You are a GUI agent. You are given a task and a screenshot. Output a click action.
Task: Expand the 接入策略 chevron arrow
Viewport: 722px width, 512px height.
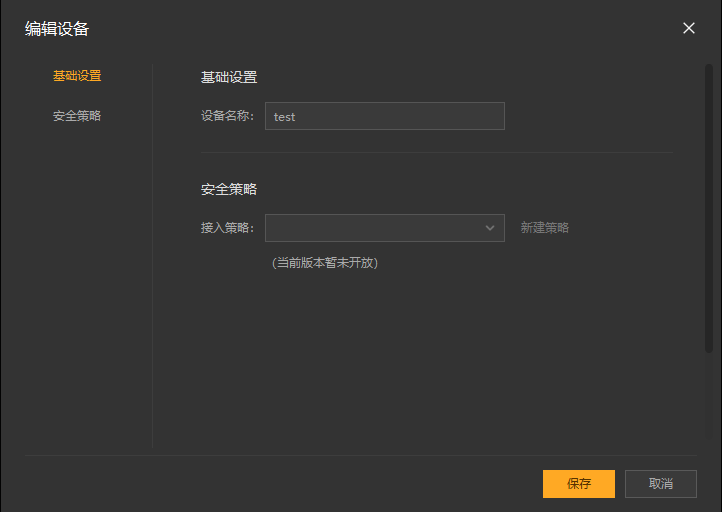pyautogui.click(x=490, y=228)
